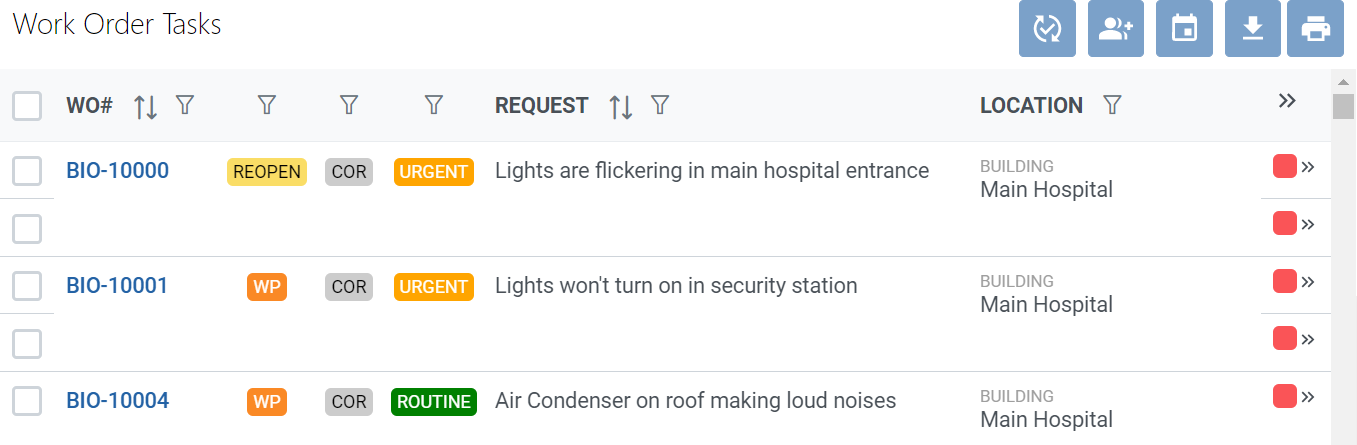1357x445 pixels.
Task: Click the assign user icon
Action: (x=1116, y=29)
